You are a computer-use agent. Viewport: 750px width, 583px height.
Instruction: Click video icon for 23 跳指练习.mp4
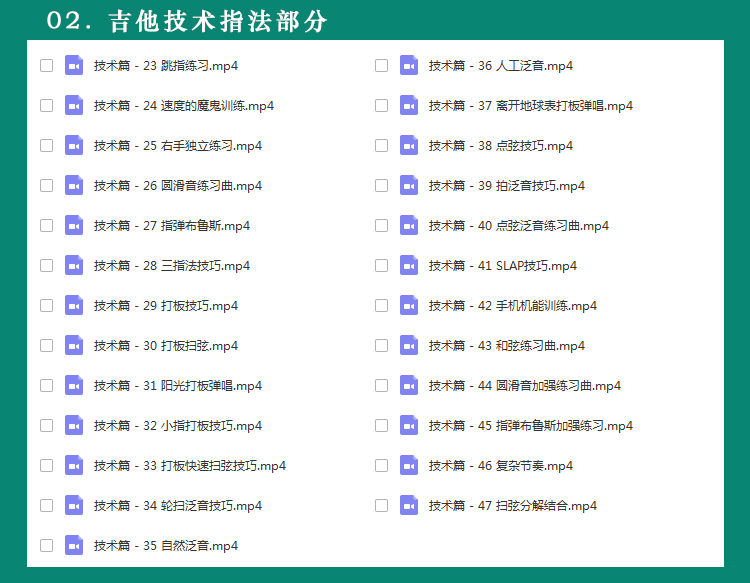(x=74, y=66)
